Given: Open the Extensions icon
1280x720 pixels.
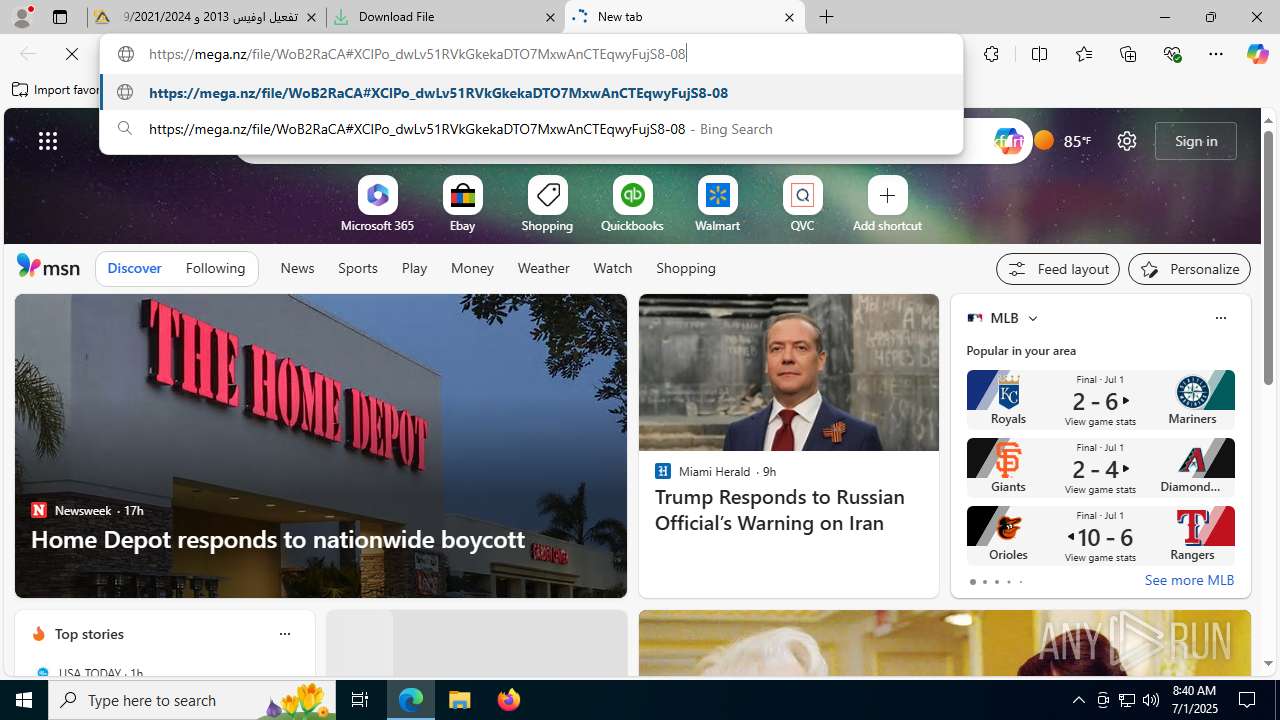Looking at the screenshot, I should tap(991, 54).
